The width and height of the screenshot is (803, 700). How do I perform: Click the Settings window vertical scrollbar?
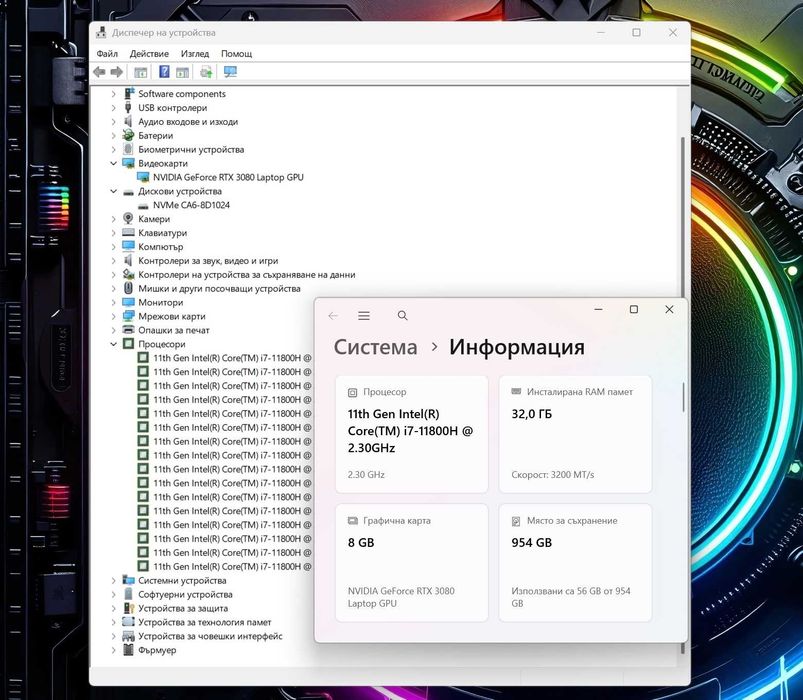[683, 397]
